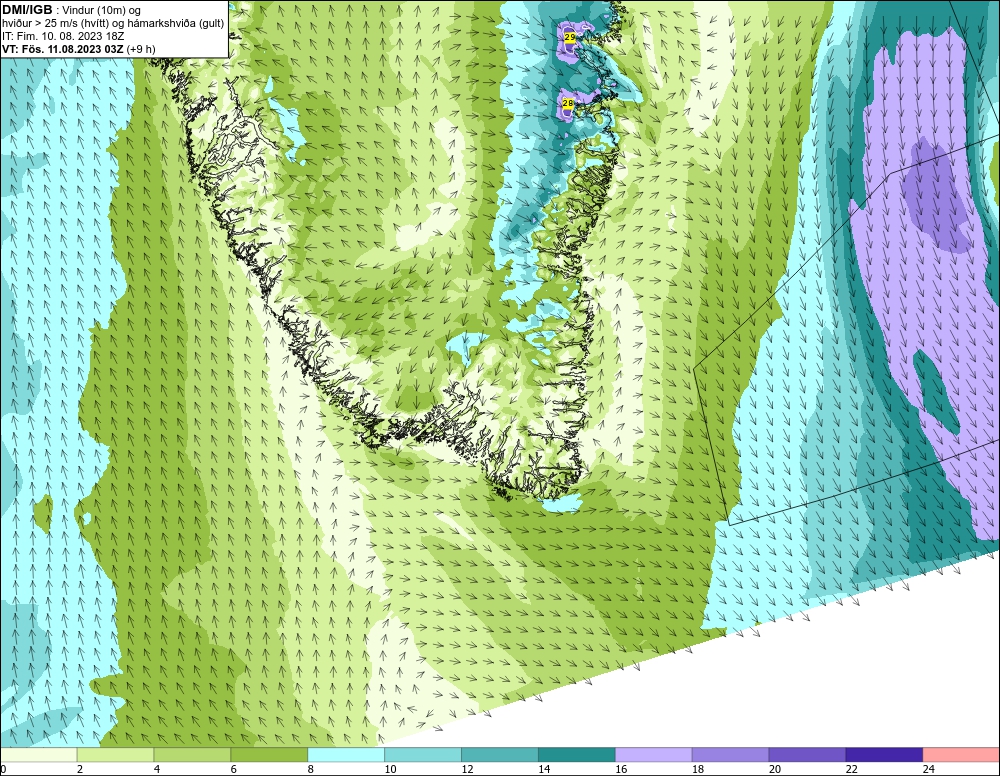
Task: Click the 12–14 m/s teal legend swatch
Action: tap(499, 755)
